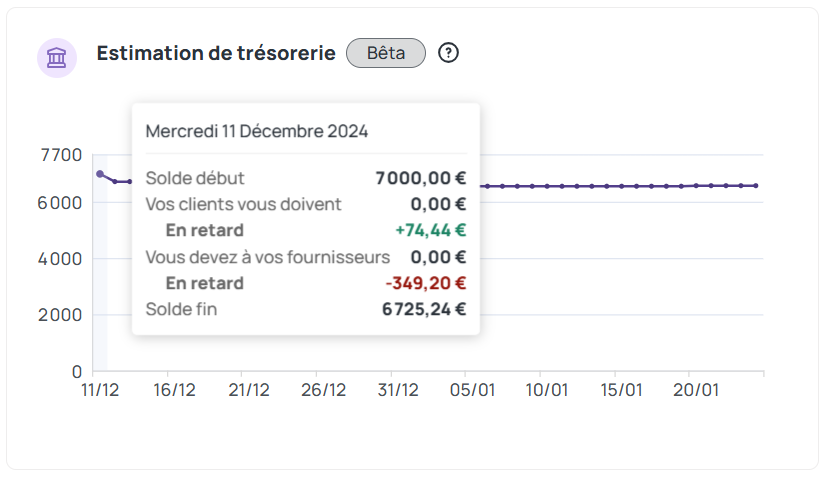Click the tooltip date Mercredi 11 Décembre 2024
The image size is (829, 480).
257,131
